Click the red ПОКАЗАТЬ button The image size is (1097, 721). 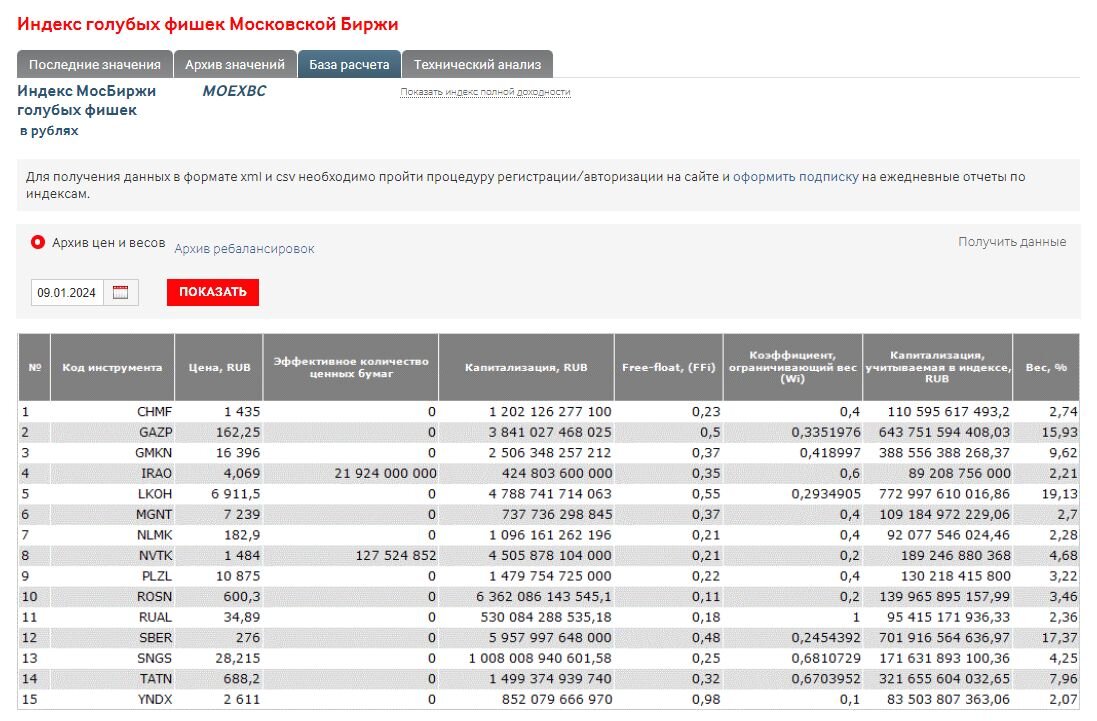tap(212, 292)
